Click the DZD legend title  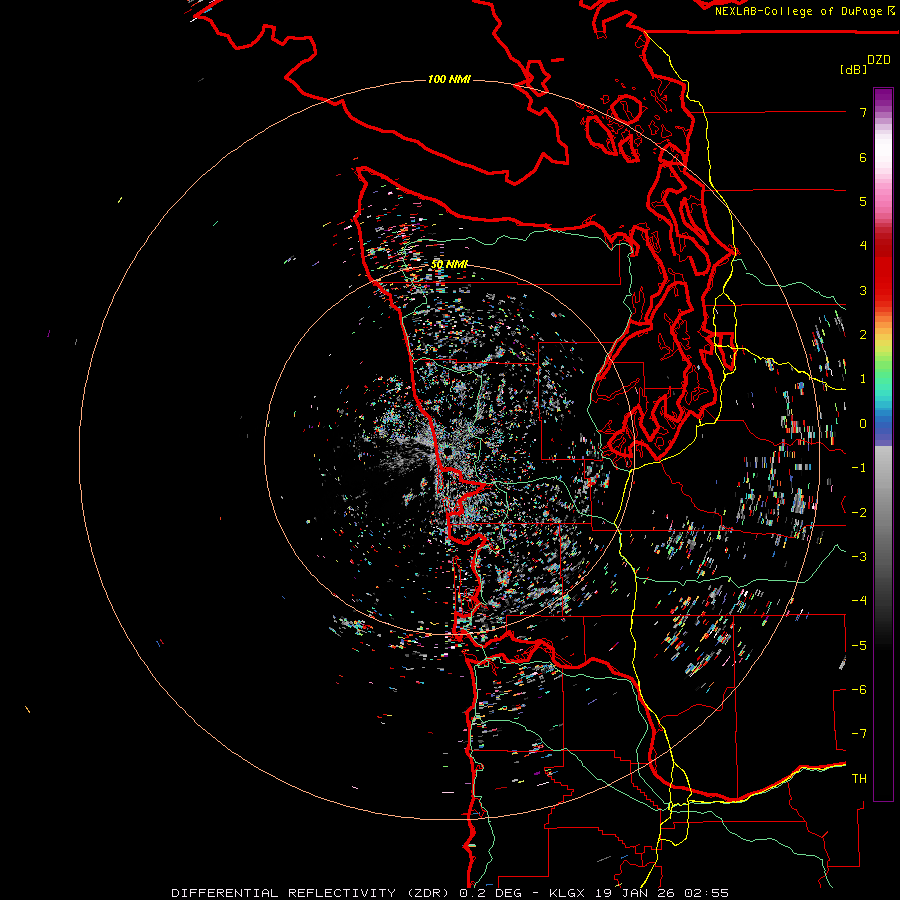click(x=879, y=60)
